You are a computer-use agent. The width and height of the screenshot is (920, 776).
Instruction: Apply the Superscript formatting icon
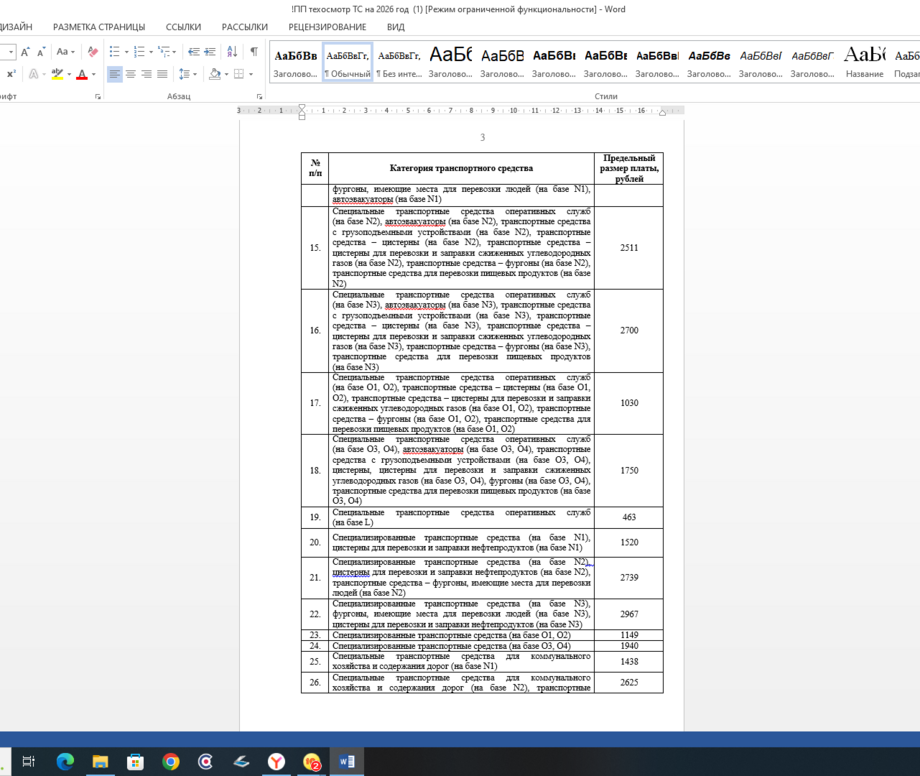pyautogui.click(x=11, y=74)
